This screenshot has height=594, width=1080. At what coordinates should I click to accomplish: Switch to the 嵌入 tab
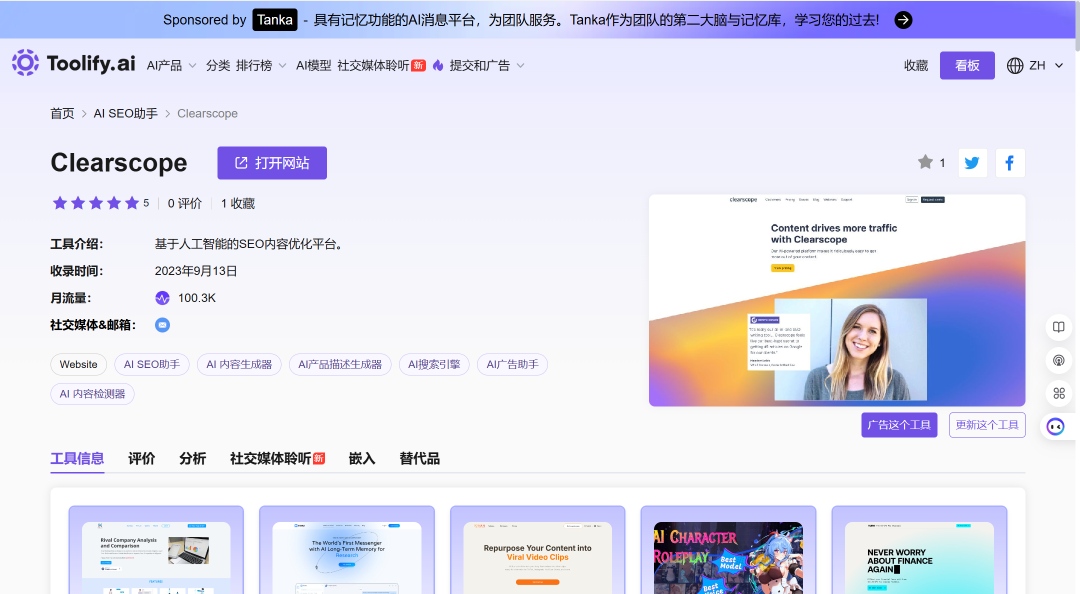click(x=362, y=458)
